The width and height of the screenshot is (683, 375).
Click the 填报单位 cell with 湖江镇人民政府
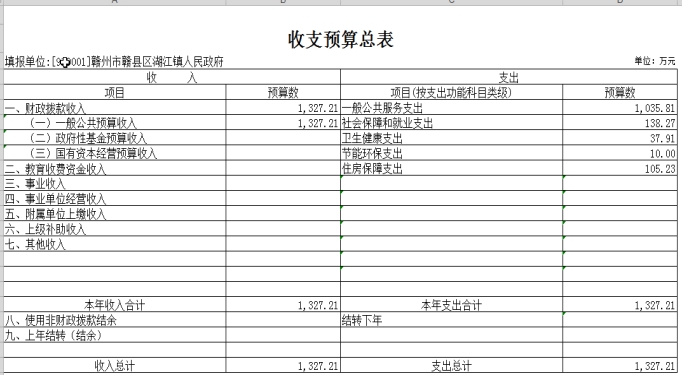tap(114, 62)
